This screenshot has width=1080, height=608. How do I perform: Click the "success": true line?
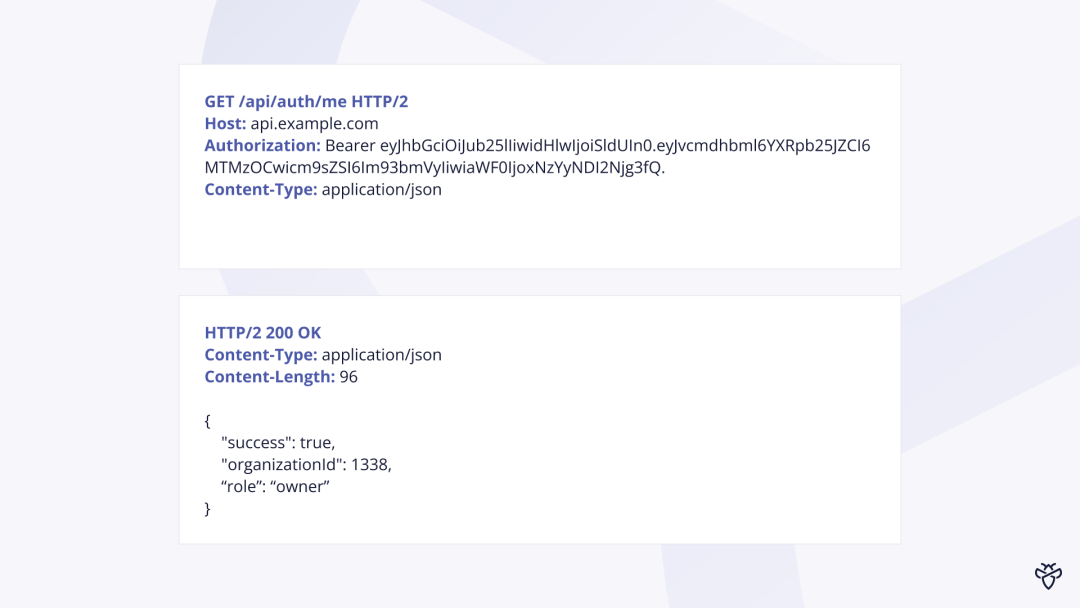coord(278,443)
